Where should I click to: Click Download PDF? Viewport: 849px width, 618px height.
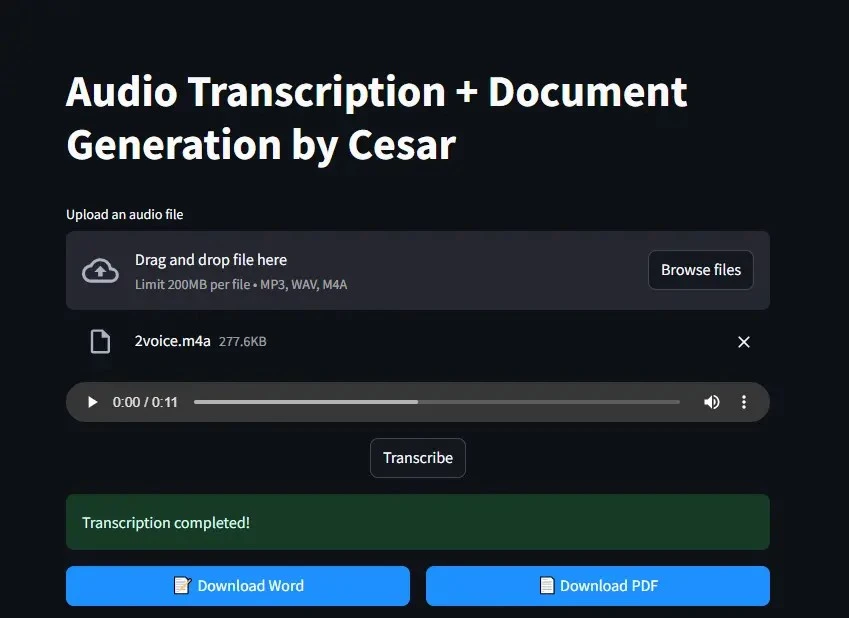597,586
